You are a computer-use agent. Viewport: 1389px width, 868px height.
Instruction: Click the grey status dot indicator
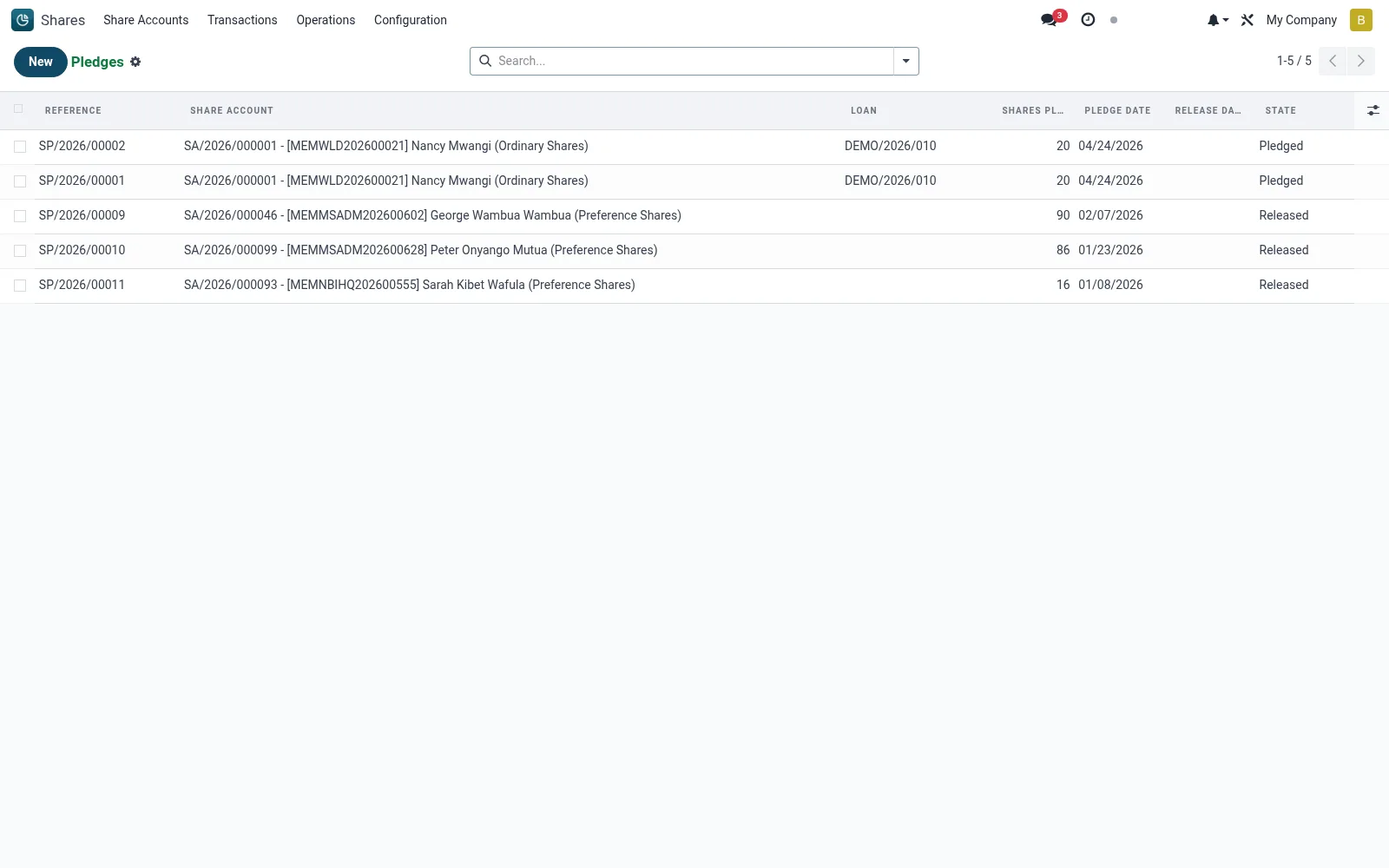(1114, 20)
